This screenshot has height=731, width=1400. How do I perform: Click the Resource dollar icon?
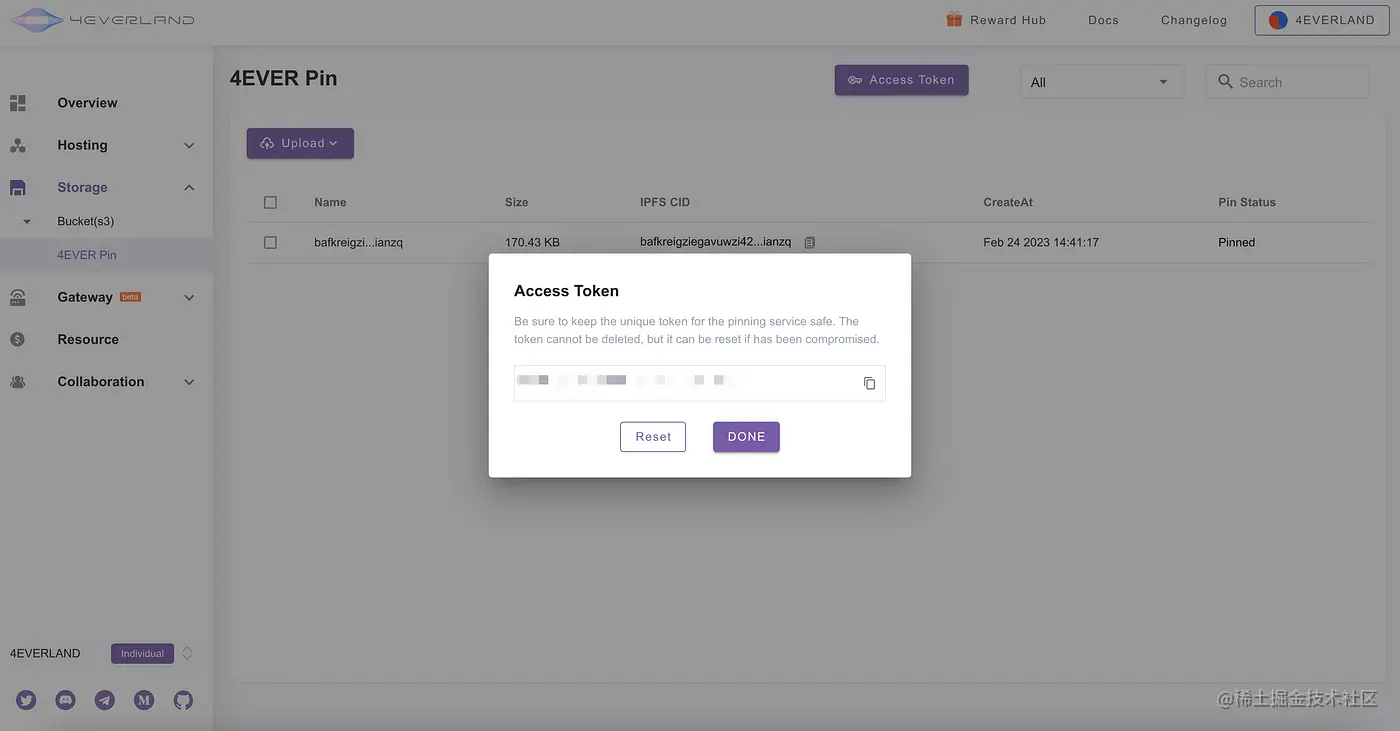click(x=17, y=339)
